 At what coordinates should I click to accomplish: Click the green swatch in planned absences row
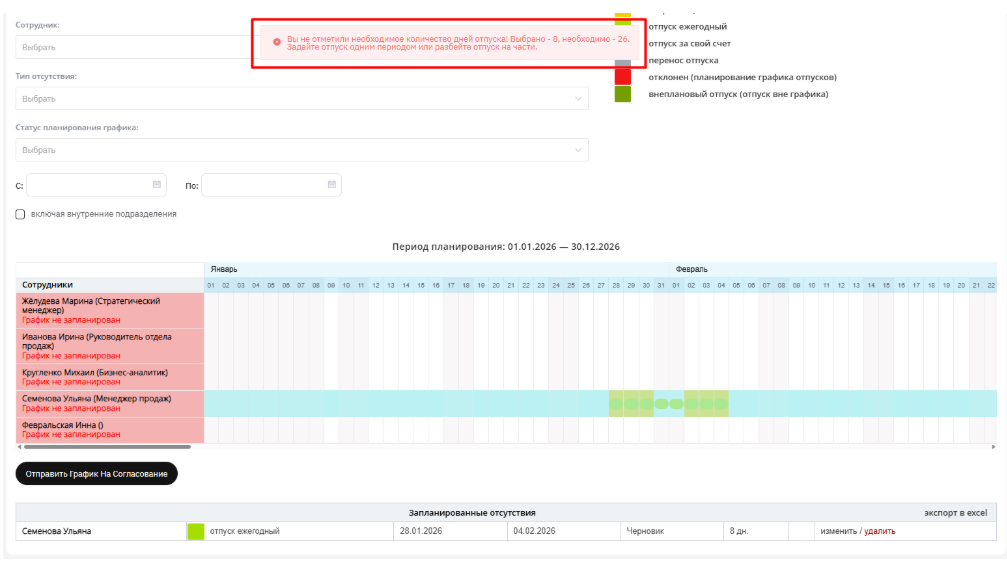(x=196, y=531)
